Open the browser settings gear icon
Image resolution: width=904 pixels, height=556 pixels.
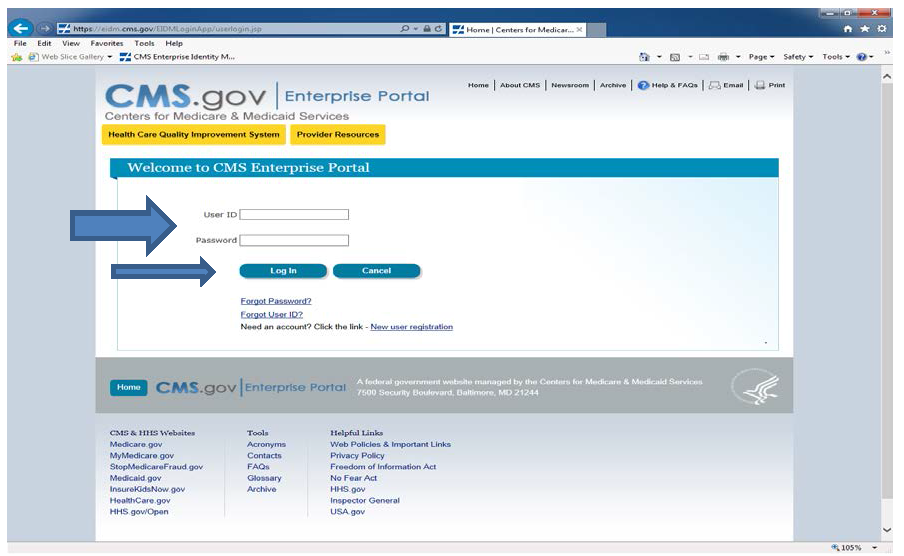pos(882,28)
